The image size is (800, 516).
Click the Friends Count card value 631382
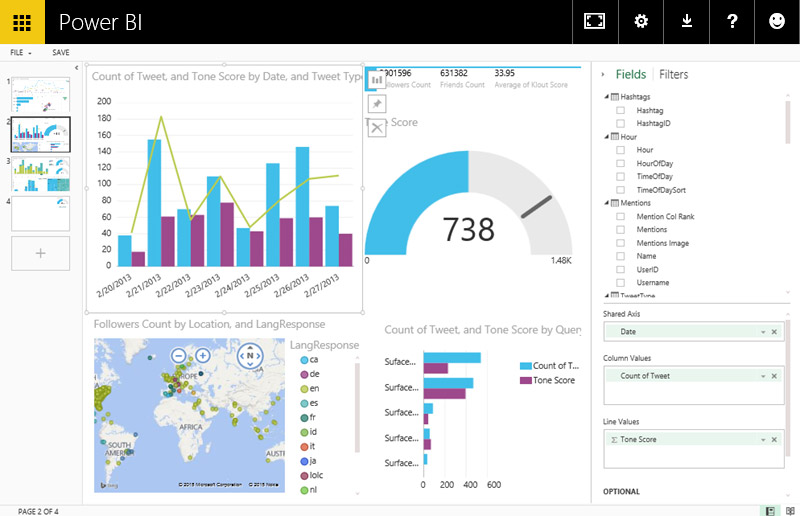[454, 73]
